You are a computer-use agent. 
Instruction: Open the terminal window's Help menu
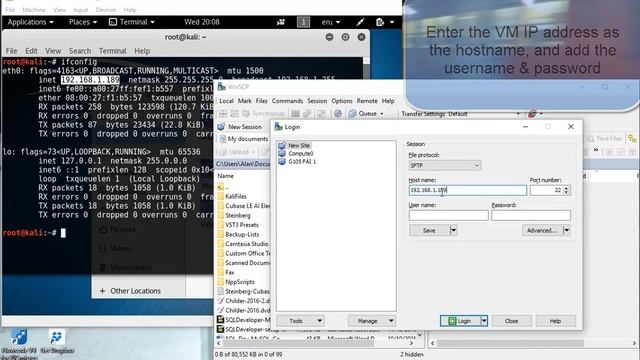click(x=142, y=51)
